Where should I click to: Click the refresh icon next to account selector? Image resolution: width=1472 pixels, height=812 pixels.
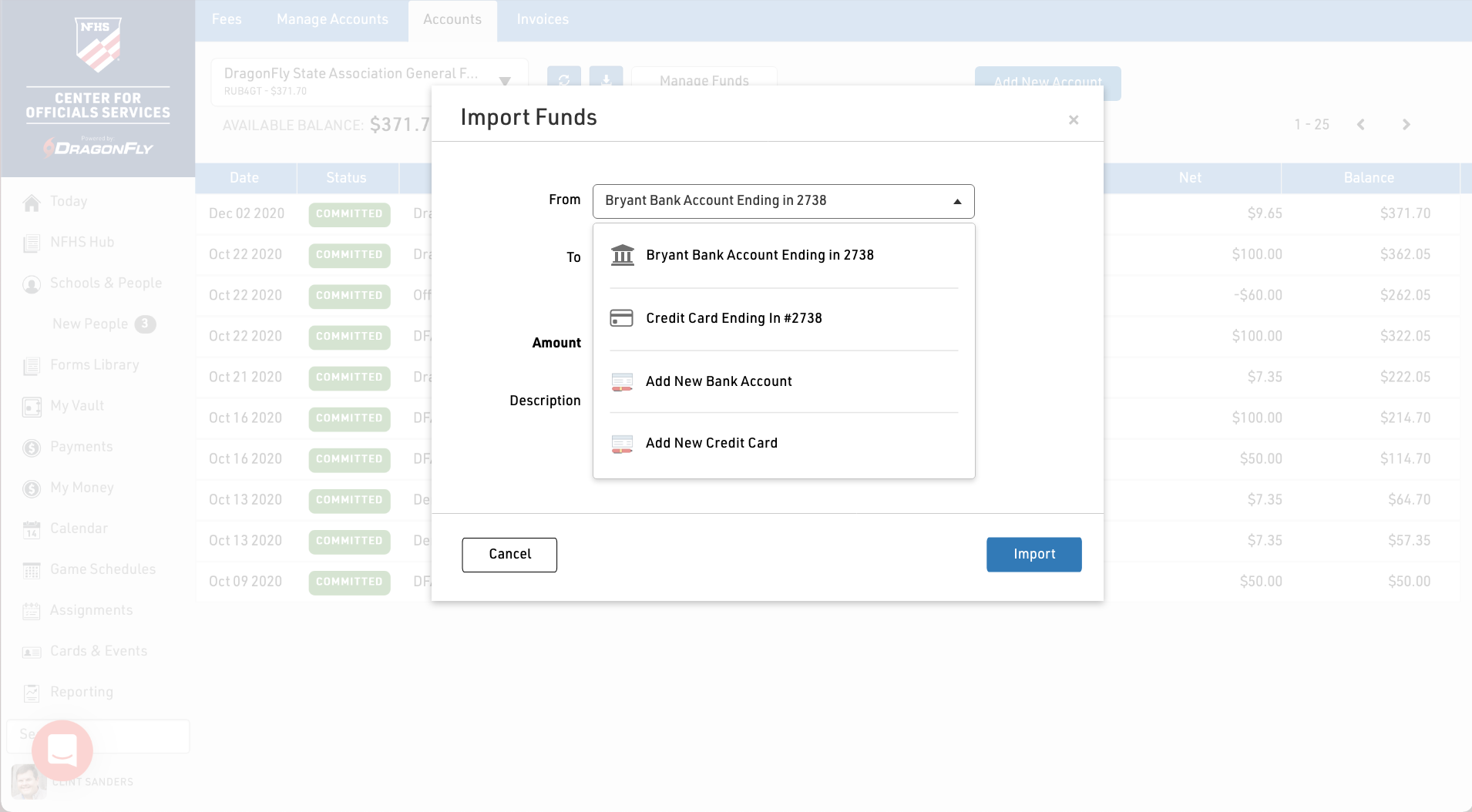tap(564, 80)
